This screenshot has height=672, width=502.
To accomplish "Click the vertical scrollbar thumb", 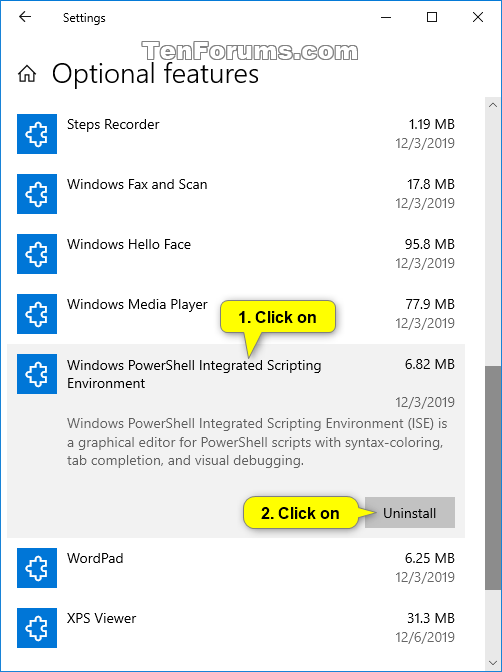I will click(x=493, y=477).
